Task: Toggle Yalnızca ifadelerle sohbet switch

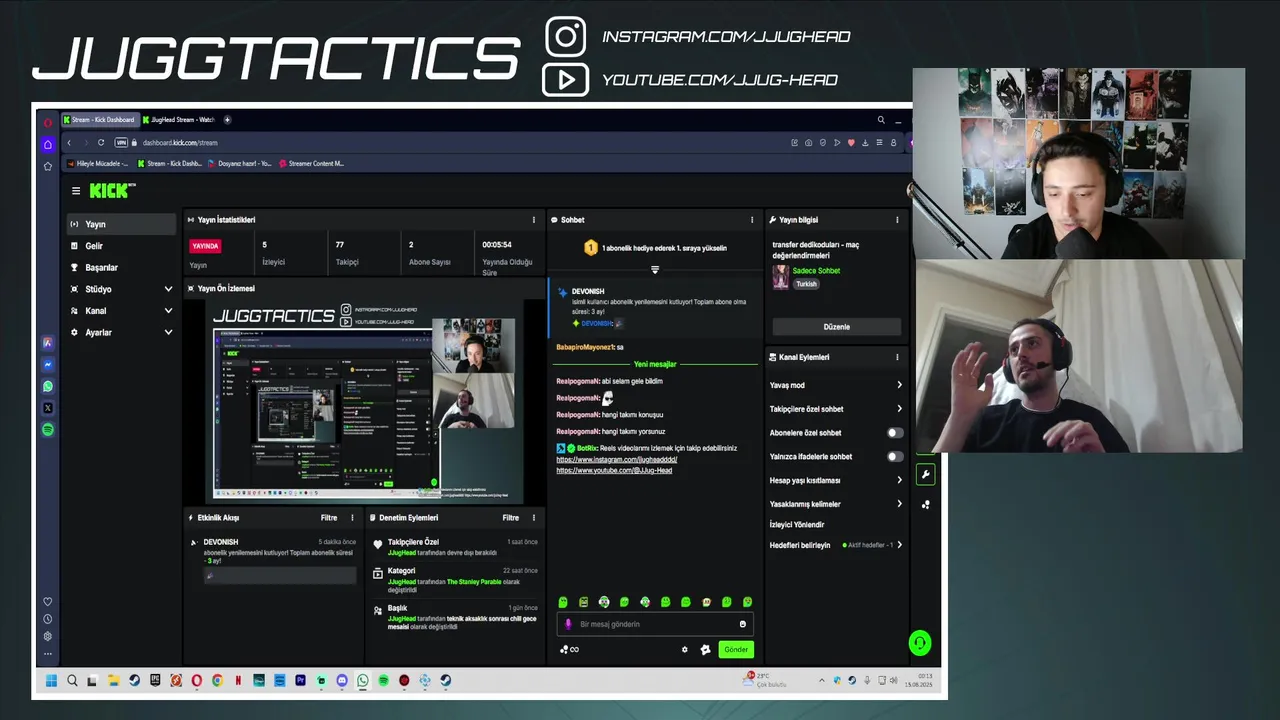Action: tap(895, 457)
